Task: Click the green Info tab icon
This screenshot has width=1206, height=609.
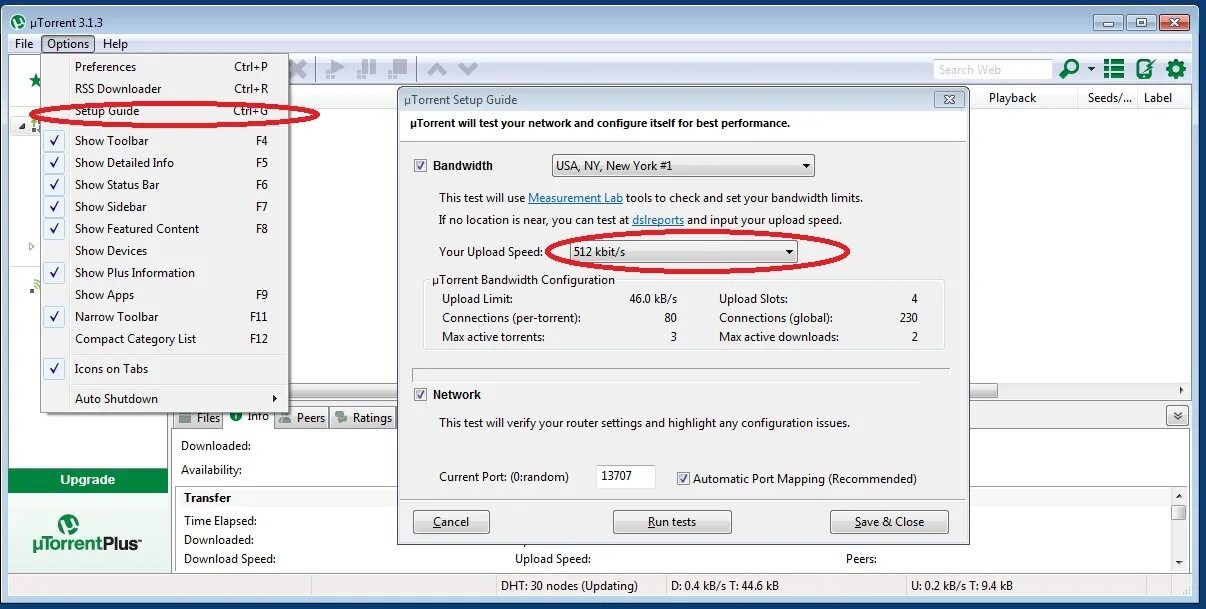Action: click(236, 415)
